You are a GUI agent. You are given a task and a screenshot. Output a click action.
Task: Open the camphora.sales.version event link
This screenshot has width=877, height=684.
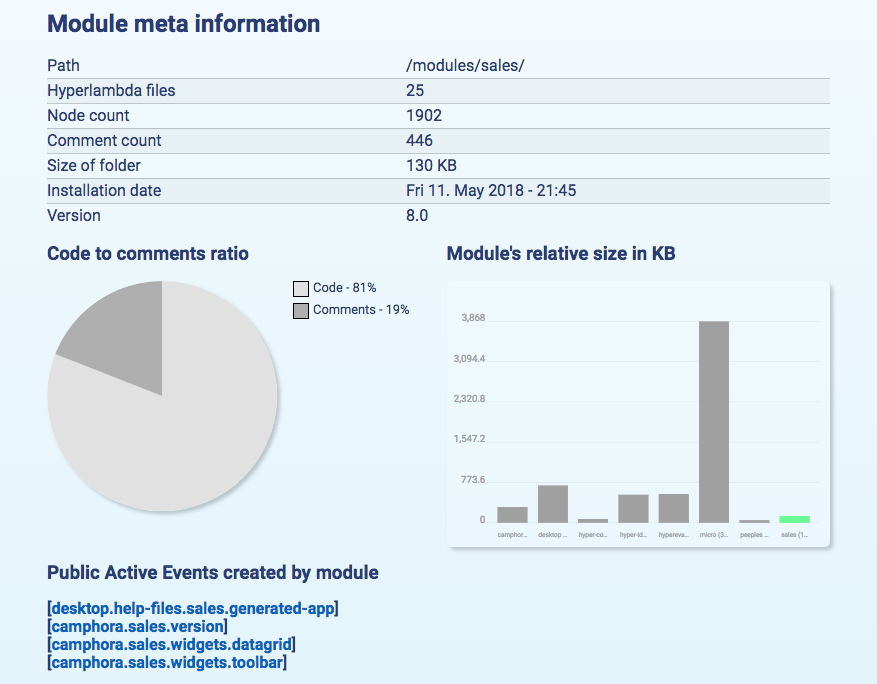[x=137, y=626]
